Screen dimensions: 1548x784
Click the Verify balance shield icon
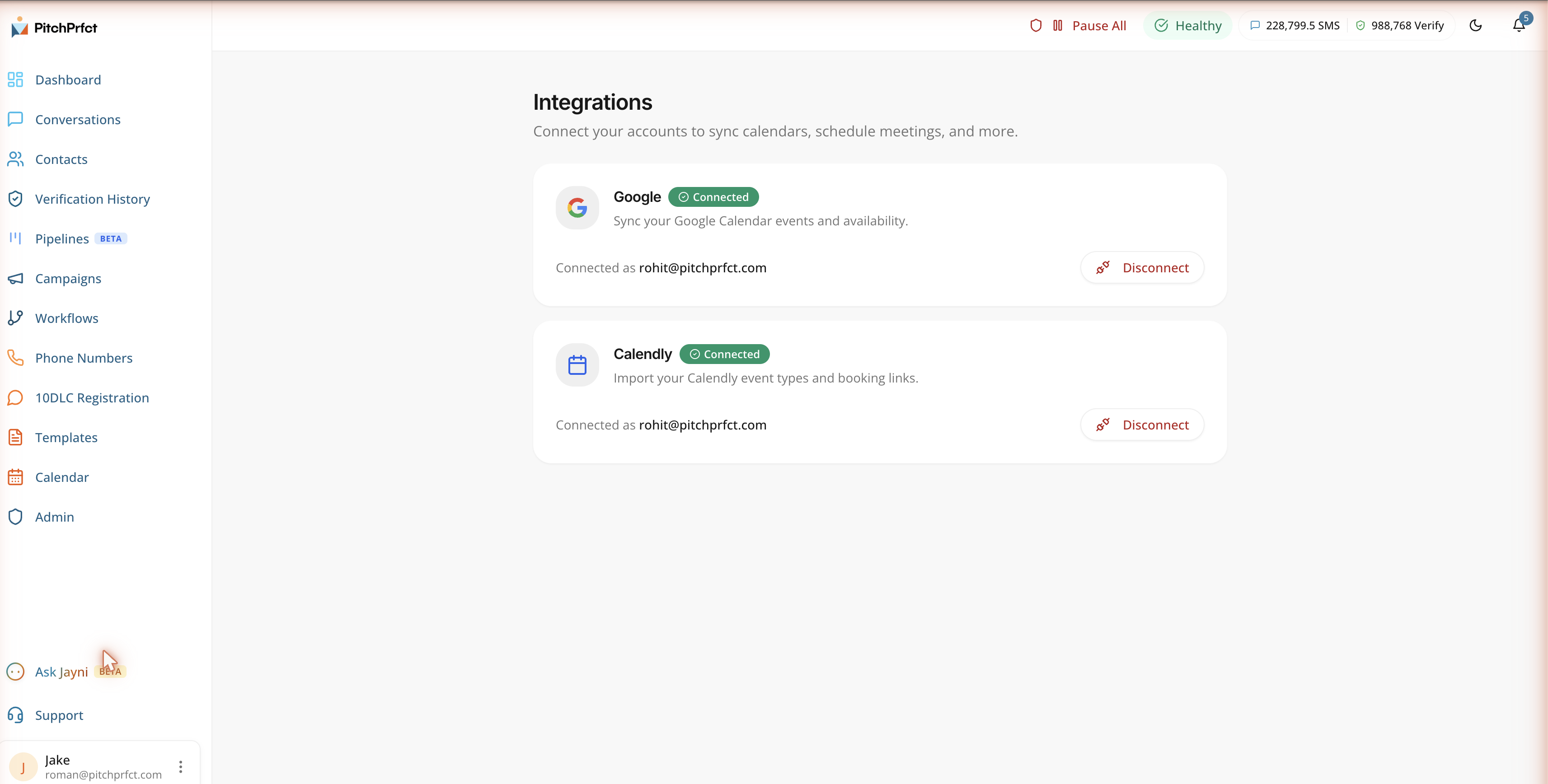click(1360, 25)
